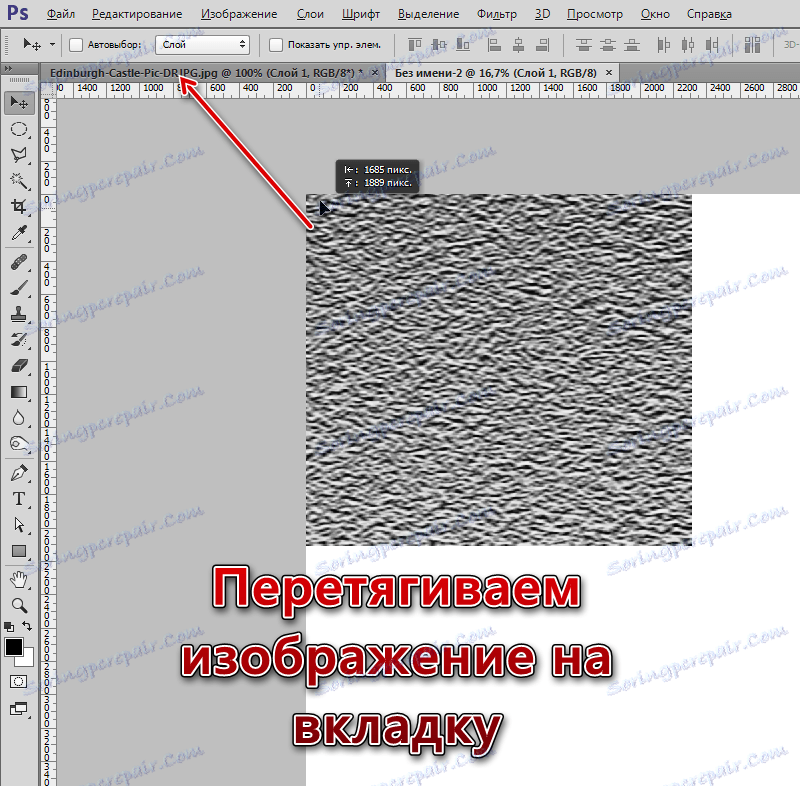The image size is (800, 786).
Task: Select the Eraser tool
Action: pyautogui.click(x=19, y=366)
